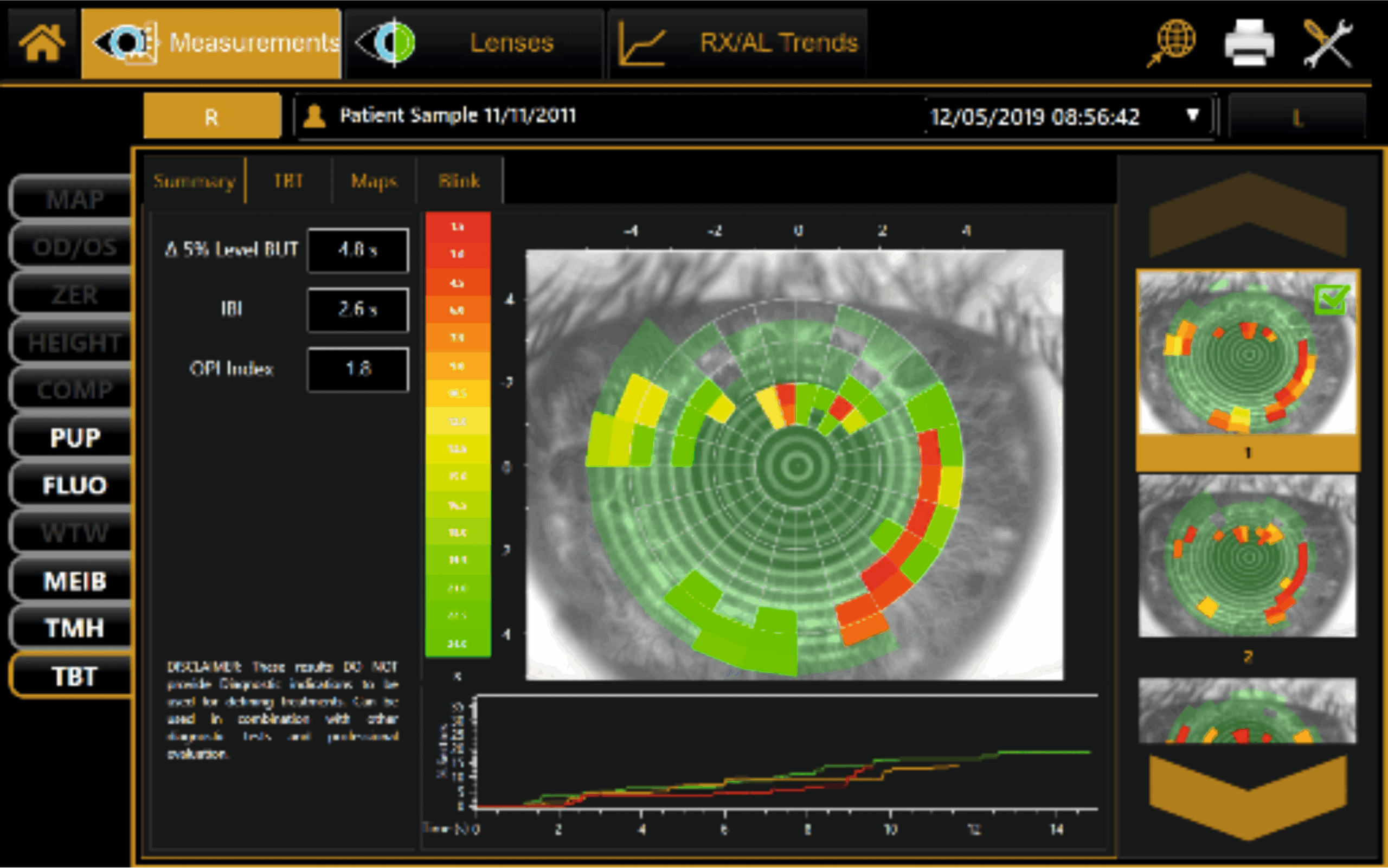Open settings wrench and screwdriver icon

click(x=1328, y=43)
